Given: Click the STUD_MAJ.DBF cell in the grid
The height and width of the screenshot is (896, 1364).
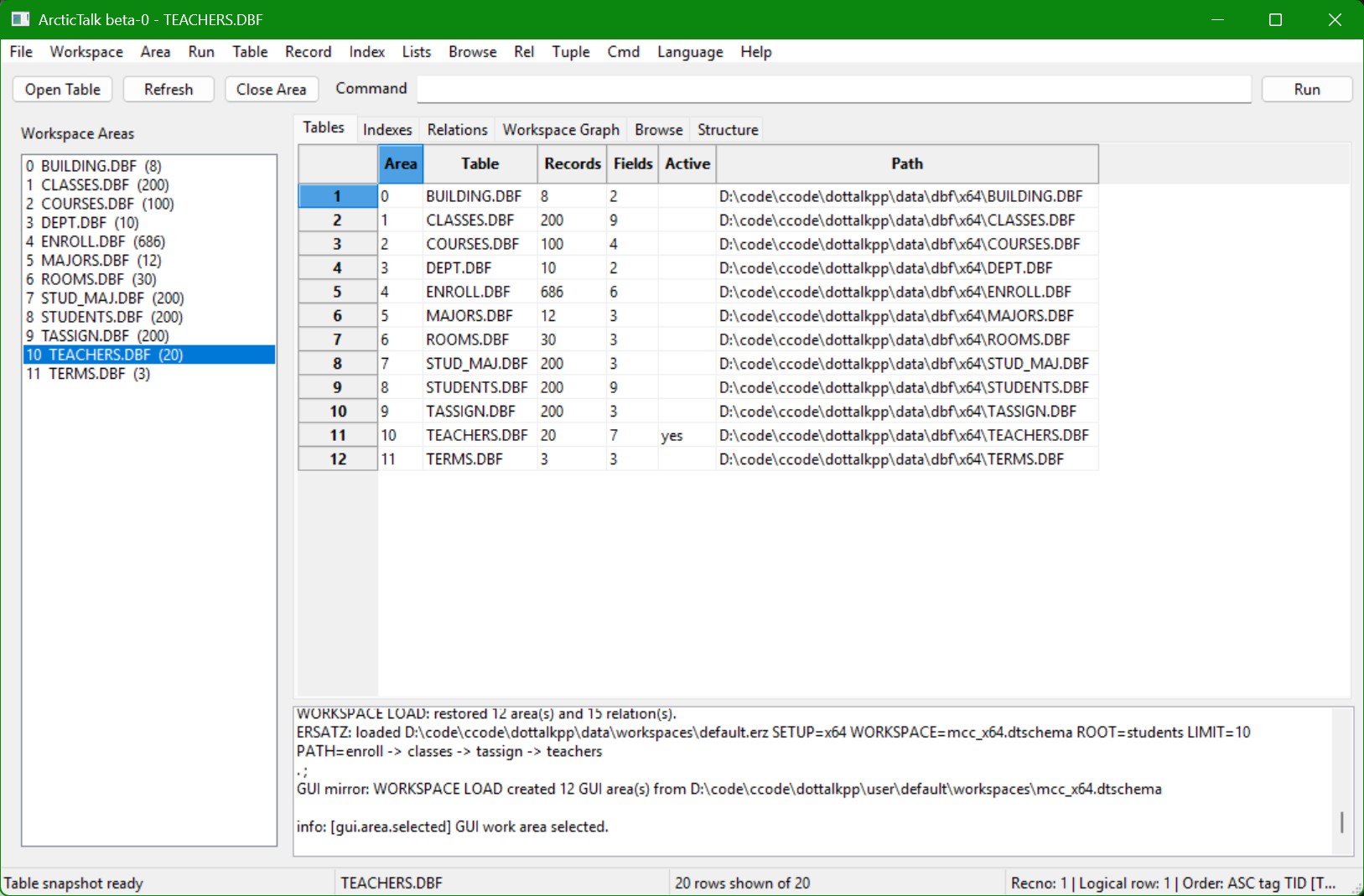Looking at the screenshot, I should click(x=480, y=364).
